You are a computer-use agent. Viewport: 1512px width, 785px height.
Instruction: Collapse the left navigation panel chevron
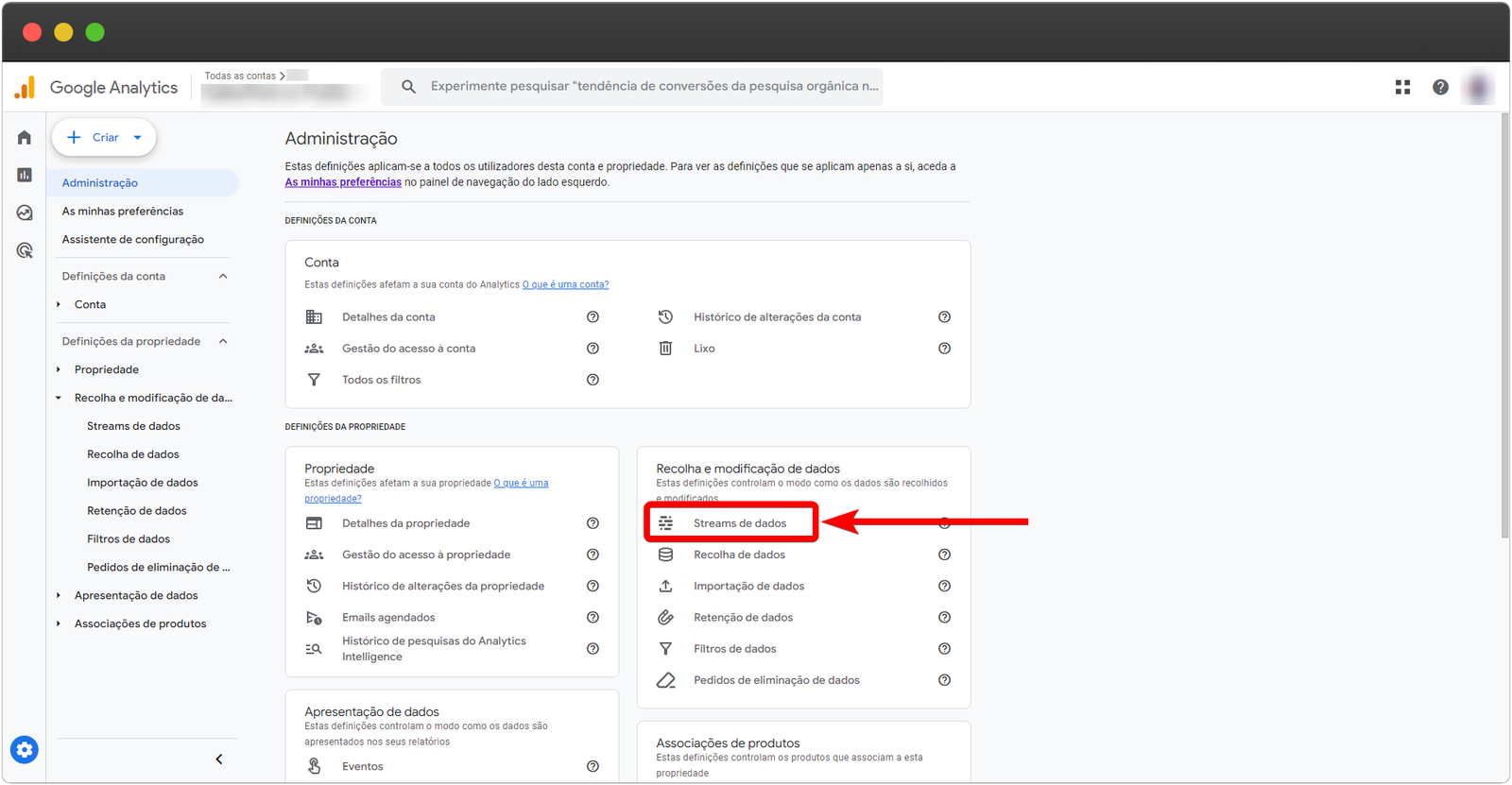(x=219, y=759)
